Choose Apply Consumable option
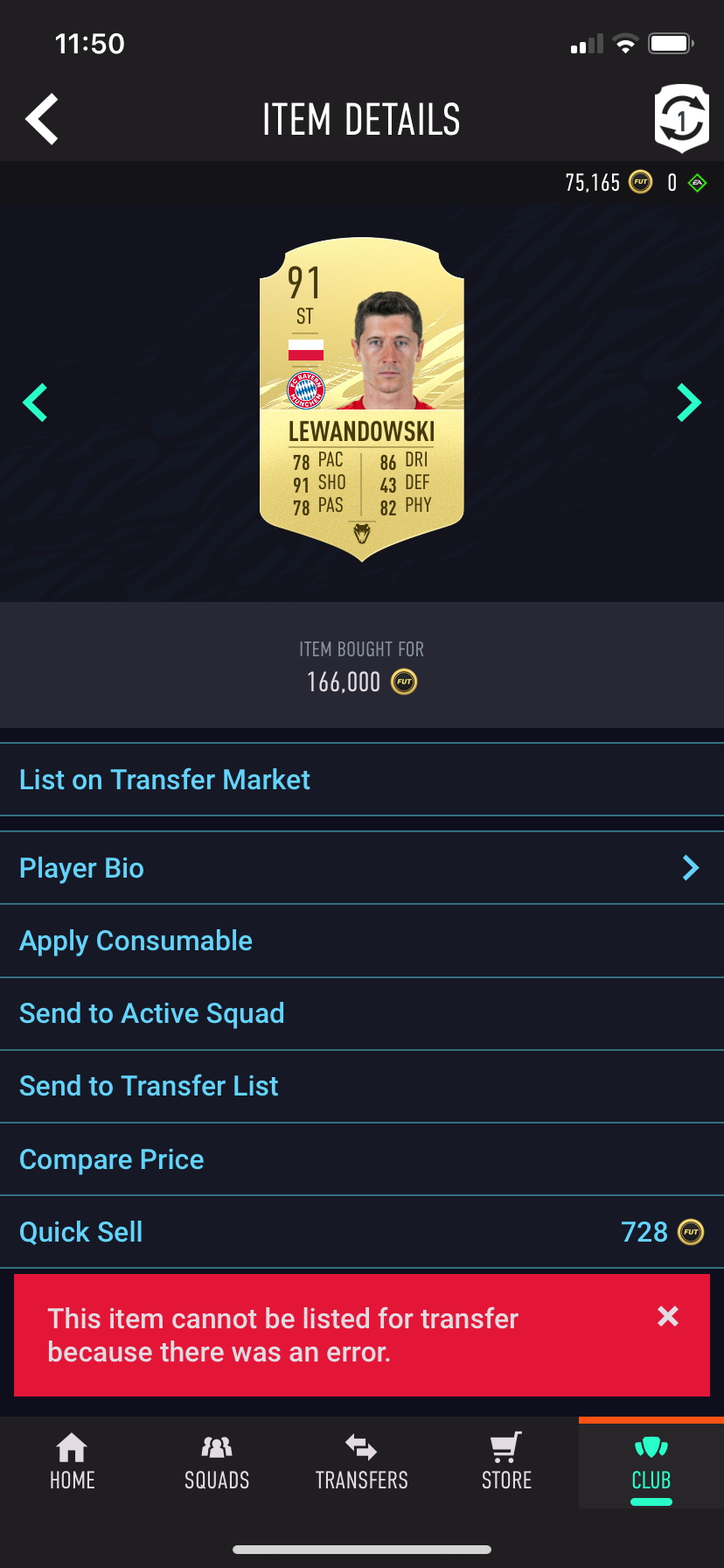Image resolution: width=724 pixels, height=1568 pixels. 362,941
